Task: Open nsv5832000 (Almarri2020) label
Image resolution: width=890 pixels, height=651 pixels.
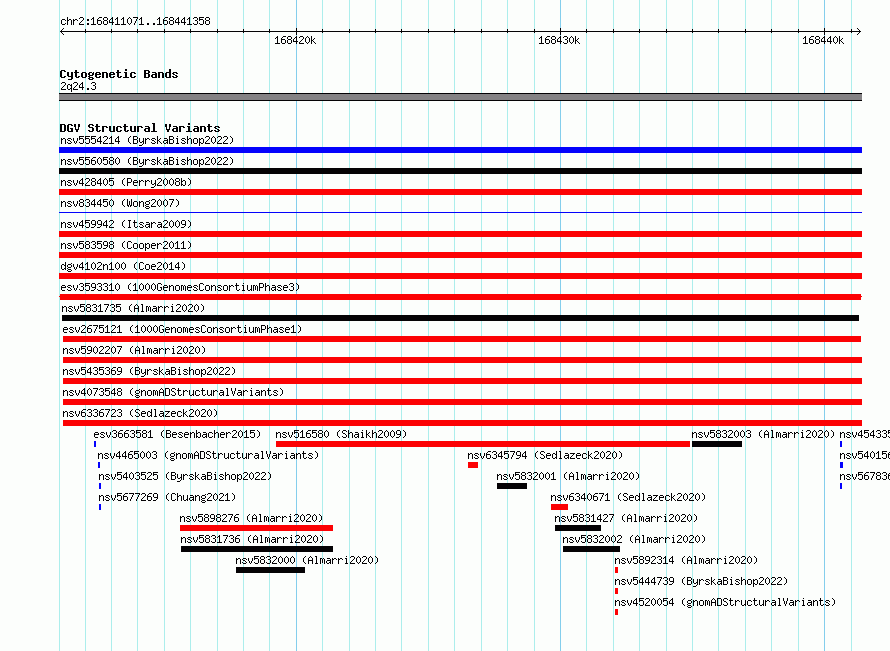Action: [307, 560]
